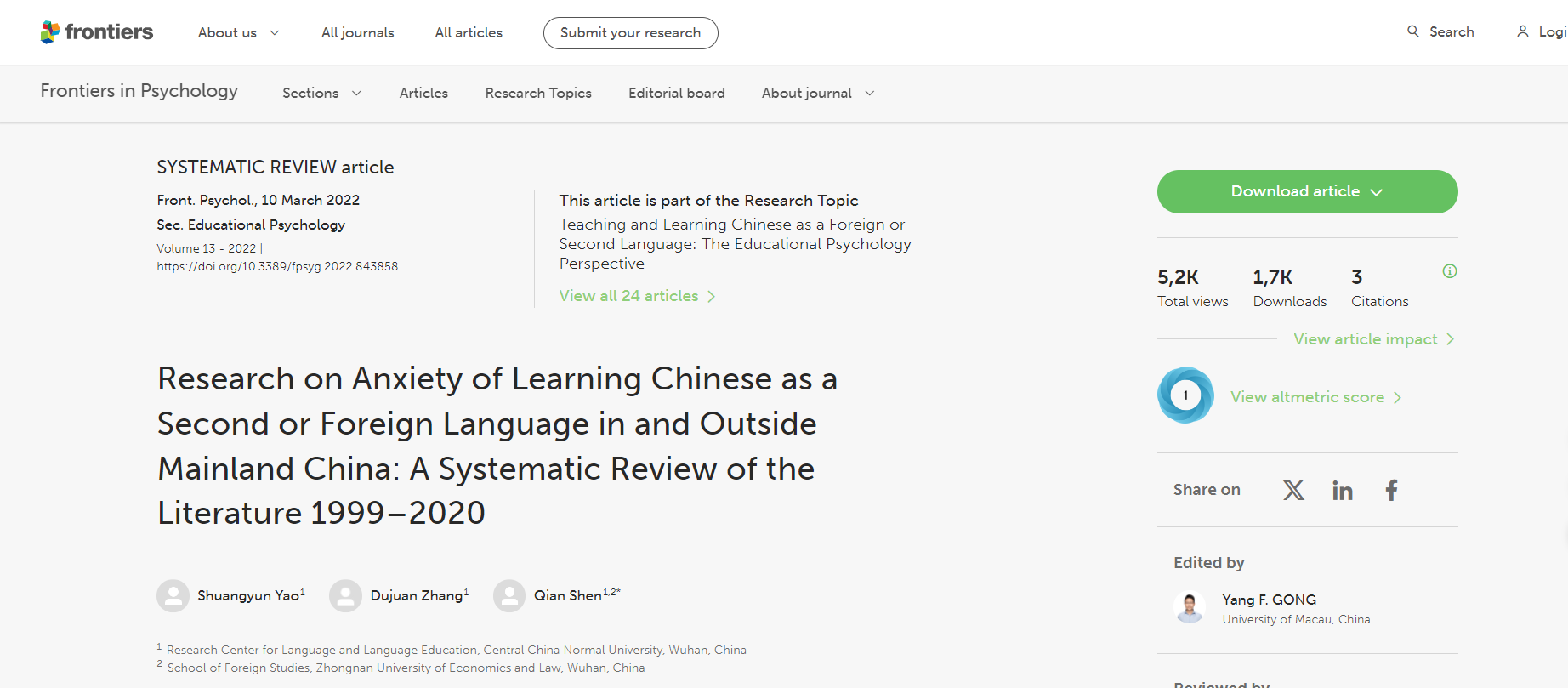Image resolution: width=1568 pixels, height=688 pixels.
Task: Share article on X (Twitter)
Action: click(x=1293, y=490)
